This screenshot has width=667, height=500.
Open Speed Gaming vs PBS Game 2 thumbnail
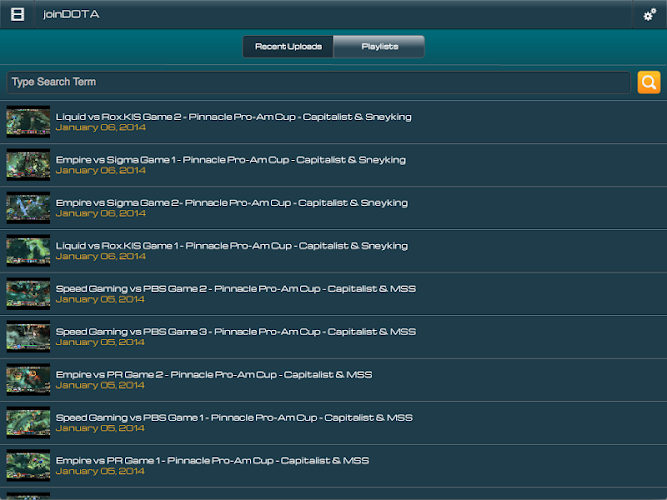pyautogui.click(x=28, y=294)
